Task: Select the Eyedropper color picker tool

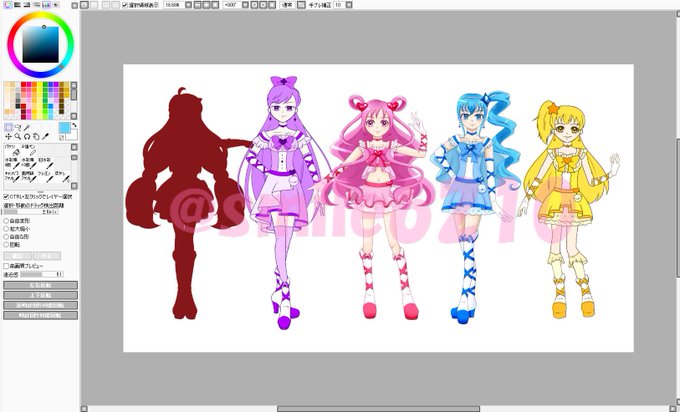Action: tap(46, 137)
